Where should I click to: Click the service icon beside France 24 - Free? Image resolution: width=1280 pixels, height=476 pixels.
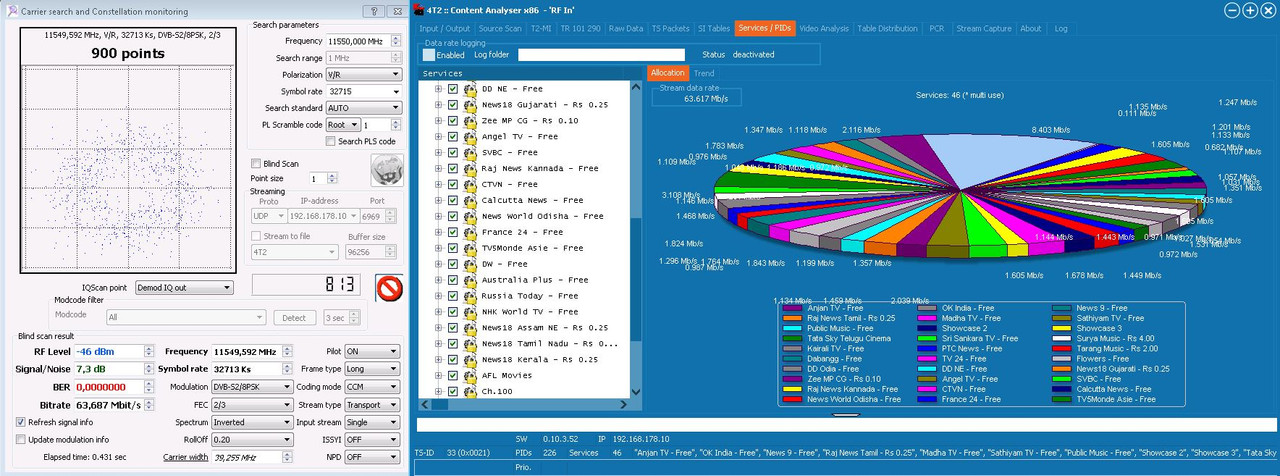(470, 233)
